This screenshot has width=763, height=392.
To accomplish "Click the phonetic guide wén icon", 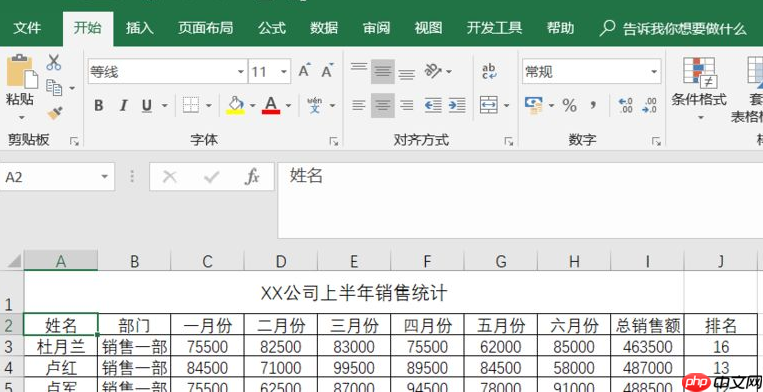I will (315, 105).
